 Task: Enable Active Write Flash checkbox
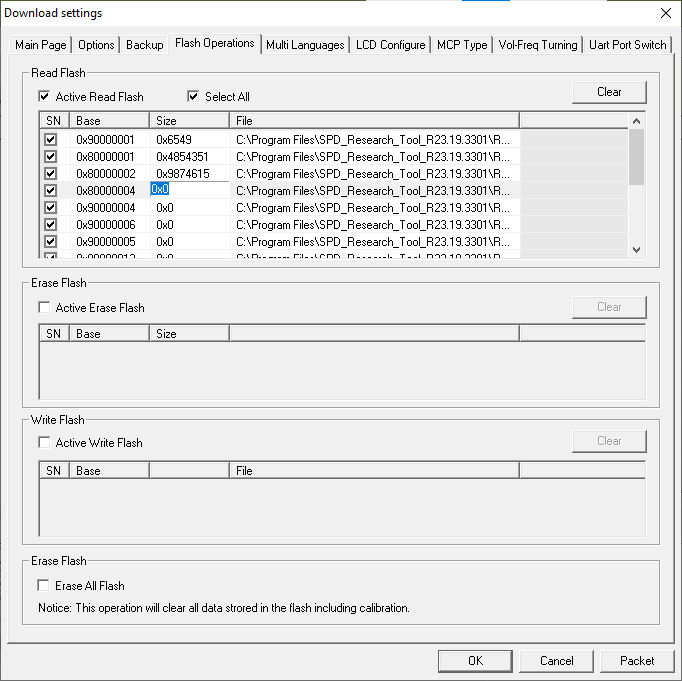click(44, 443)
